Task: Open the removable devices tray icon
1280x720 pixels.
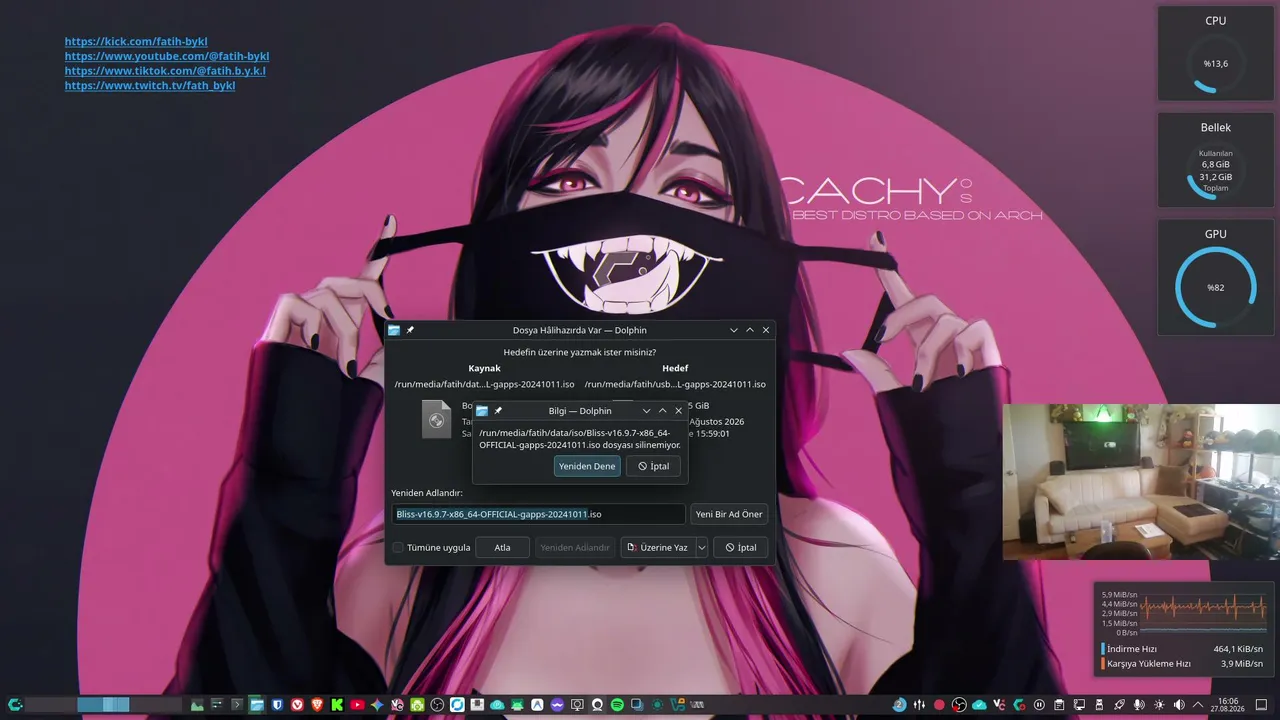Action: click(1099, 705)
